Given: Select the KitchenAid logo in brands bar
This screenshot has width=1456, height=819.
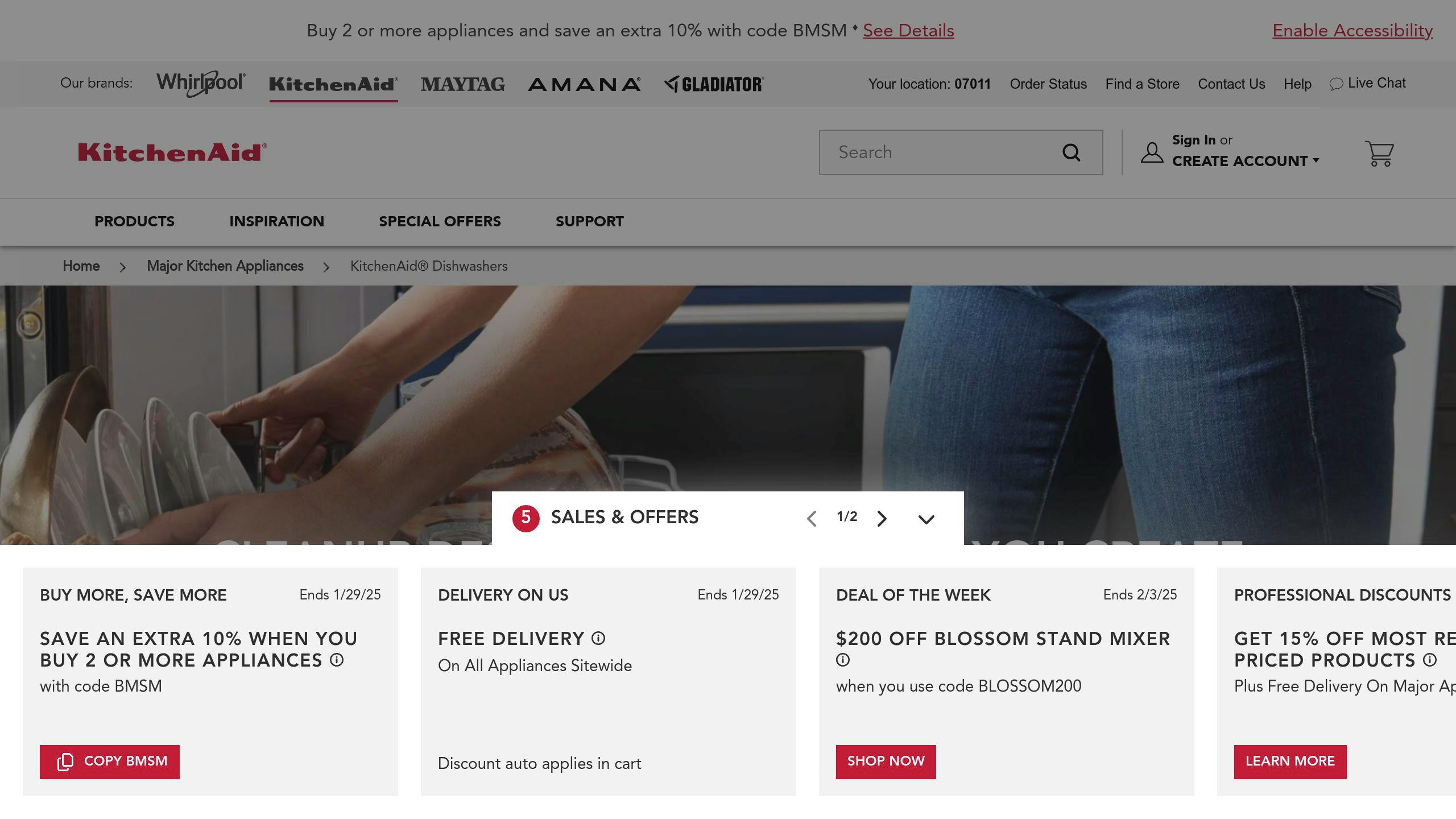Looking at the screenshot, I should (x=333, y=84).
